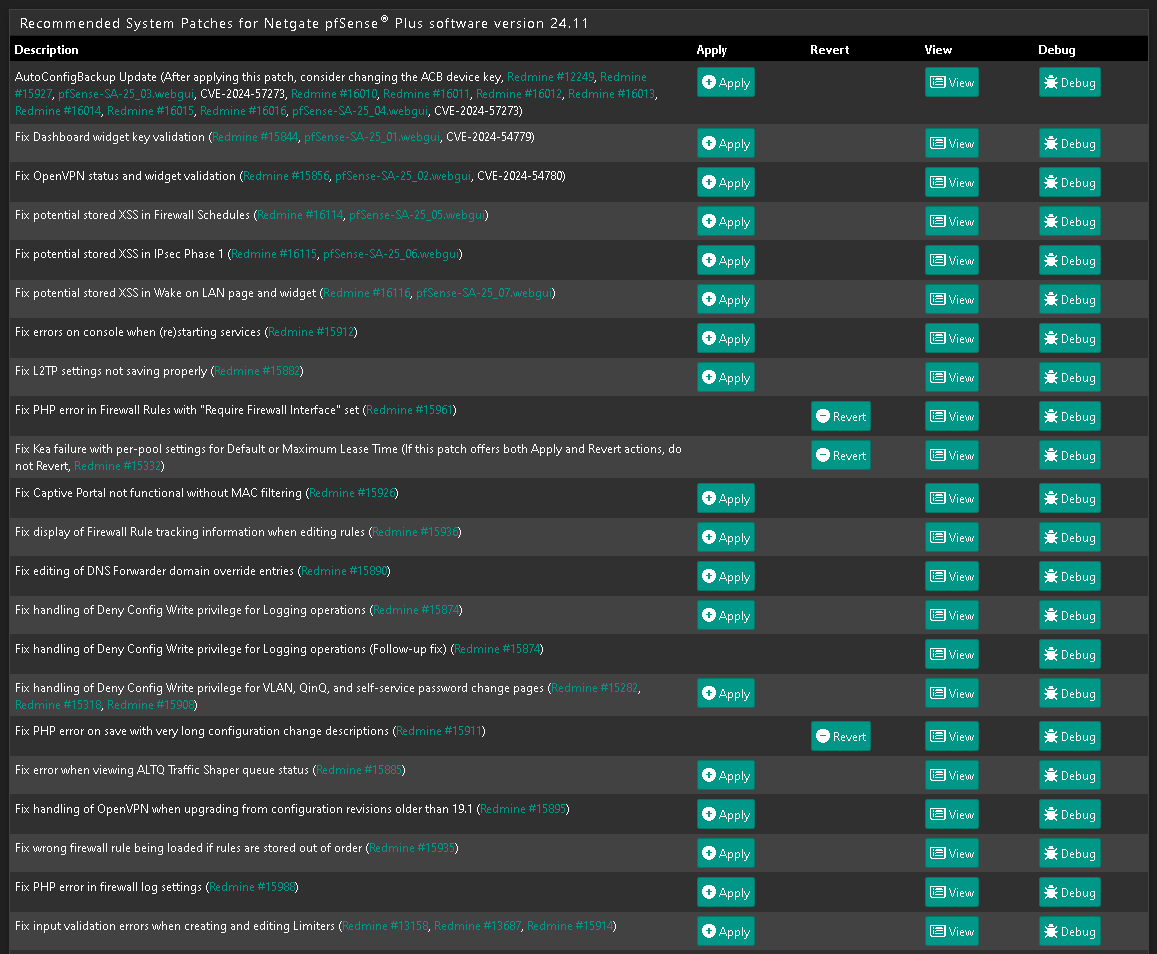Screen dimensions: 1157x954
Task: Apply the OpenVPN upgrade from 19.1 fix
Action: pyautogui.click(x=725, y=815)
